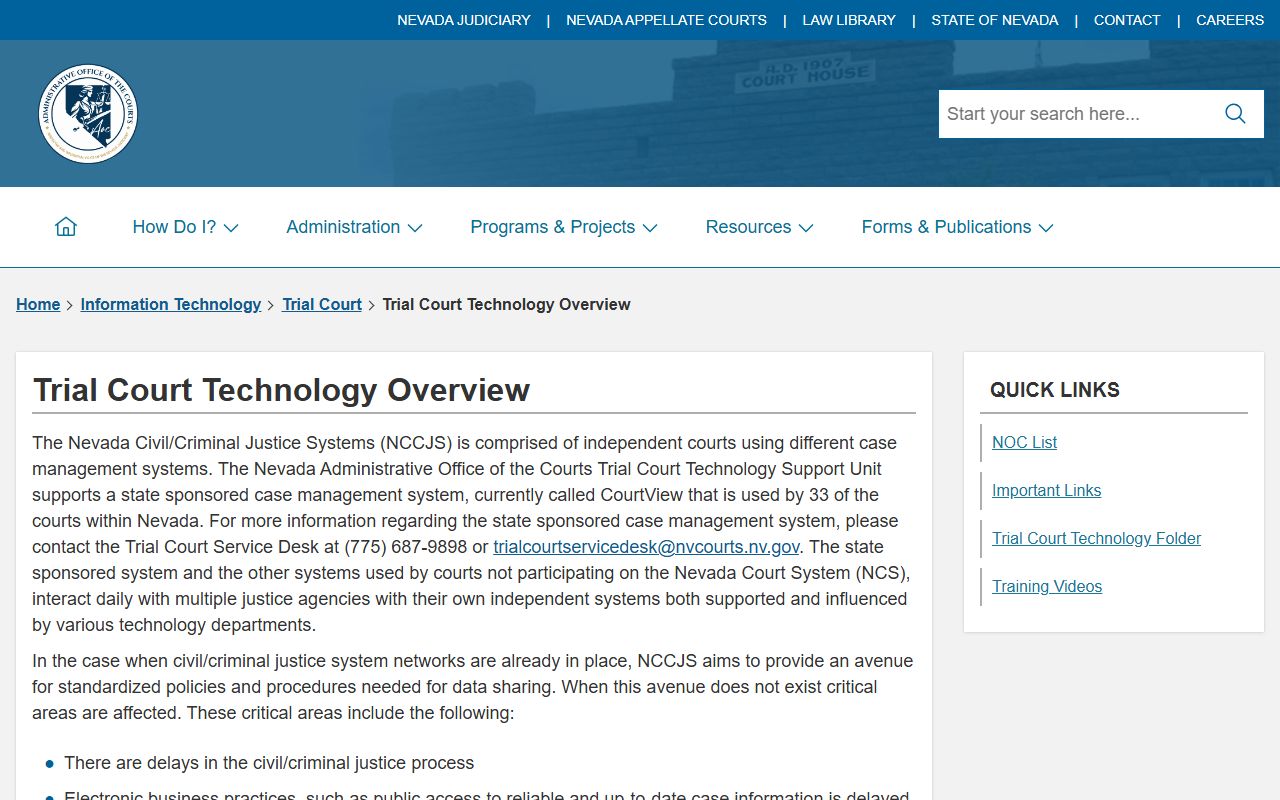
Task: Expand the How Do I? menu
Action: click(x=185, y=227)
